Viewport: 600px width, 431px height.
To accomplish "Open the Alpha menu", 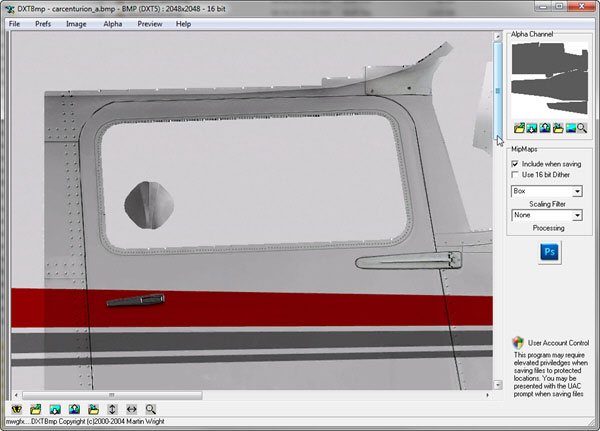I will click(x=112, y=23).
